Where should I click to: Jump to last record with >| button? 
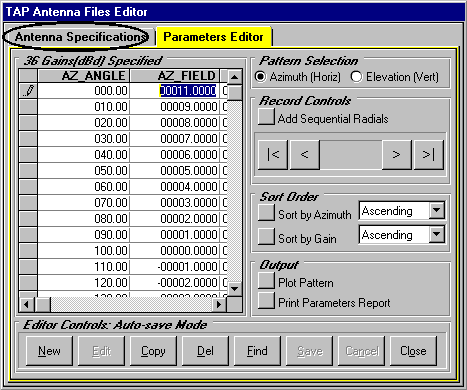pos(429,155)
